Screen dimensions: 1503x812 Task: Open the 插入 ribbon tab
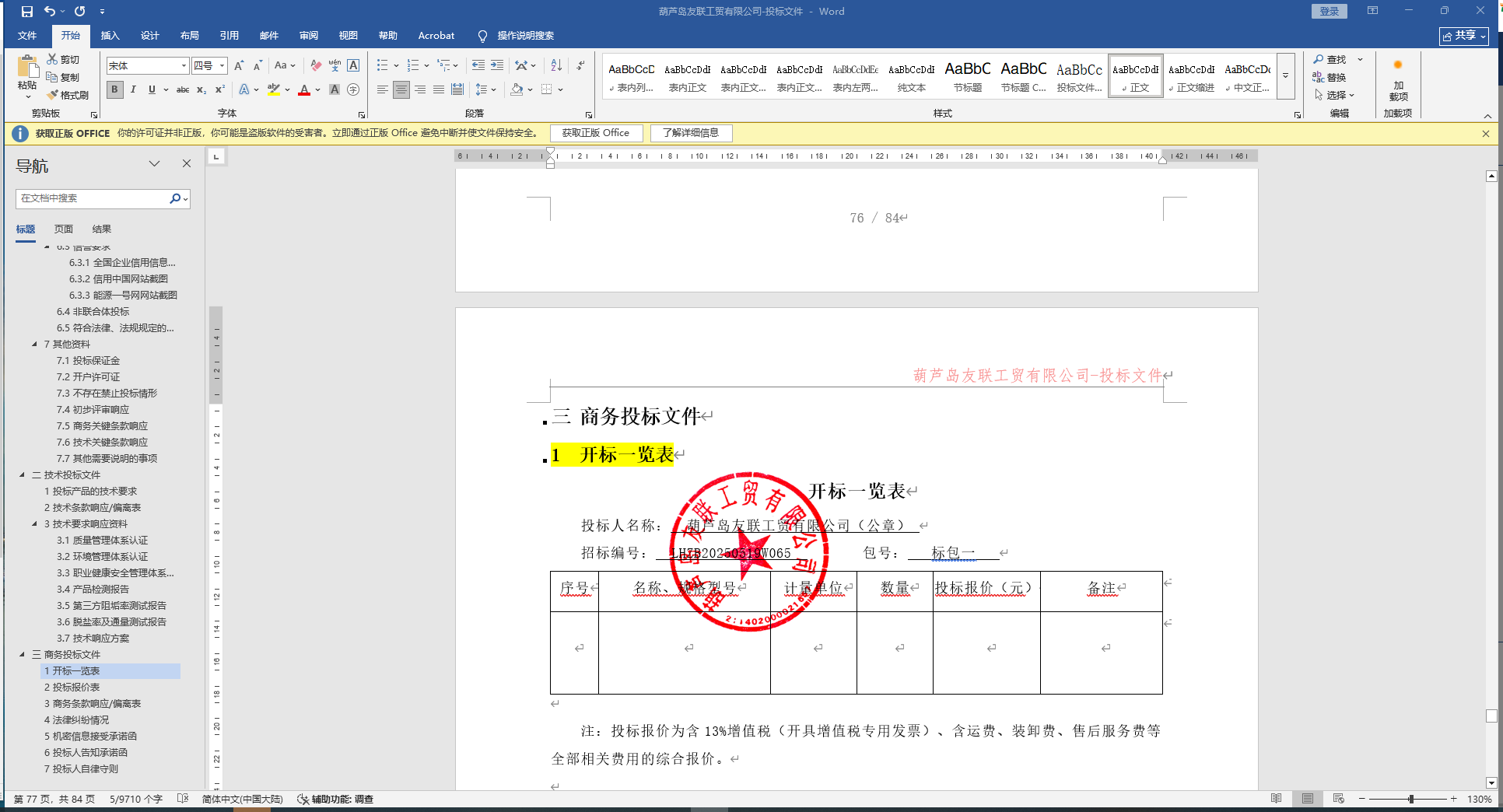pos(110,36)
